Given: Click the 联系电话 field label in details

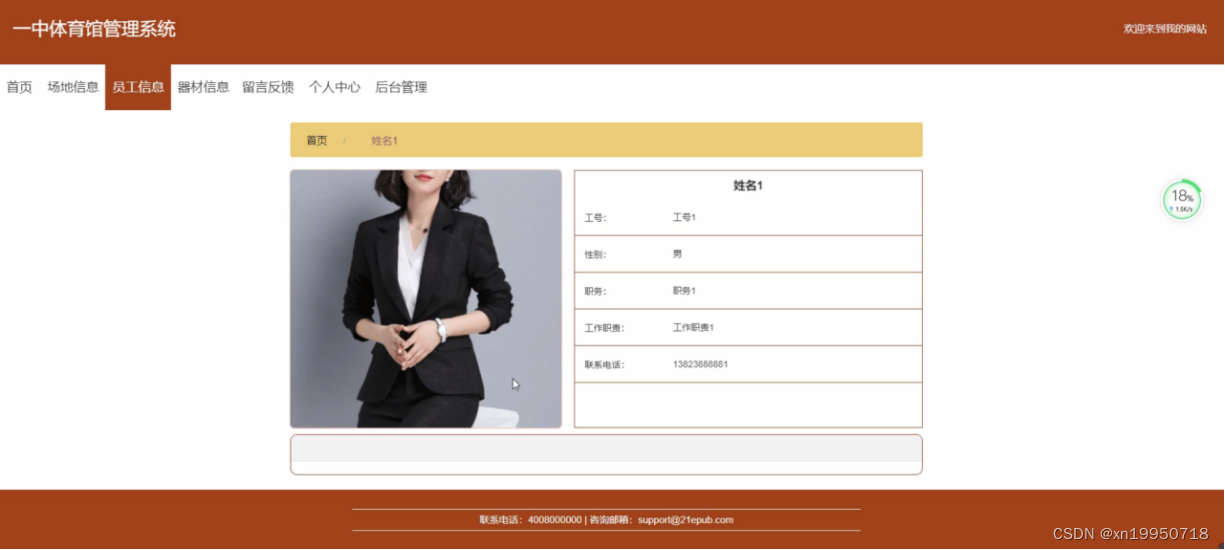Looking at the screenshot, I should click(604, 365).
